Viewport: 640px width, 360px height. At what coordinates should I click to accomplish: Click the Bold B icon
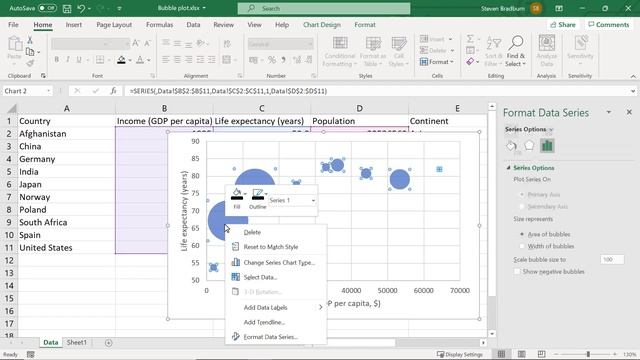56,60
